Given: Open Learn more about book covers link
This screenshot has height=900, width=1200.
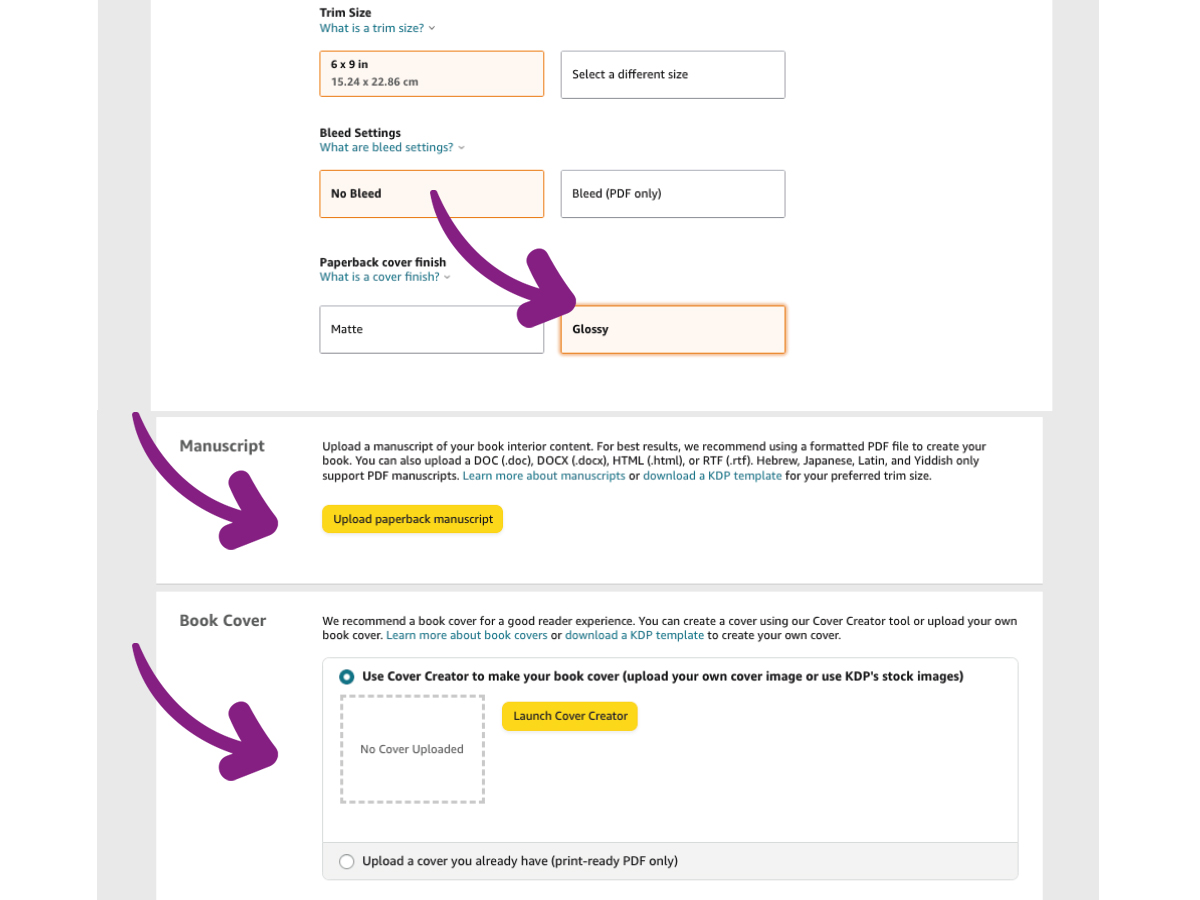Looking at the screenshot, I should pyautogui.click(x=467, y=635).
